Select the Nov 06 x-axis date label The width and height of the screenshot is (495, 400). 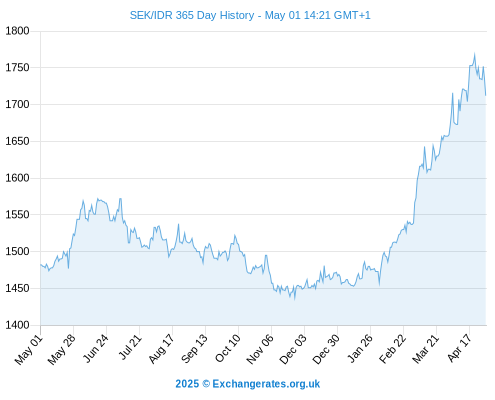click(260, 349)
